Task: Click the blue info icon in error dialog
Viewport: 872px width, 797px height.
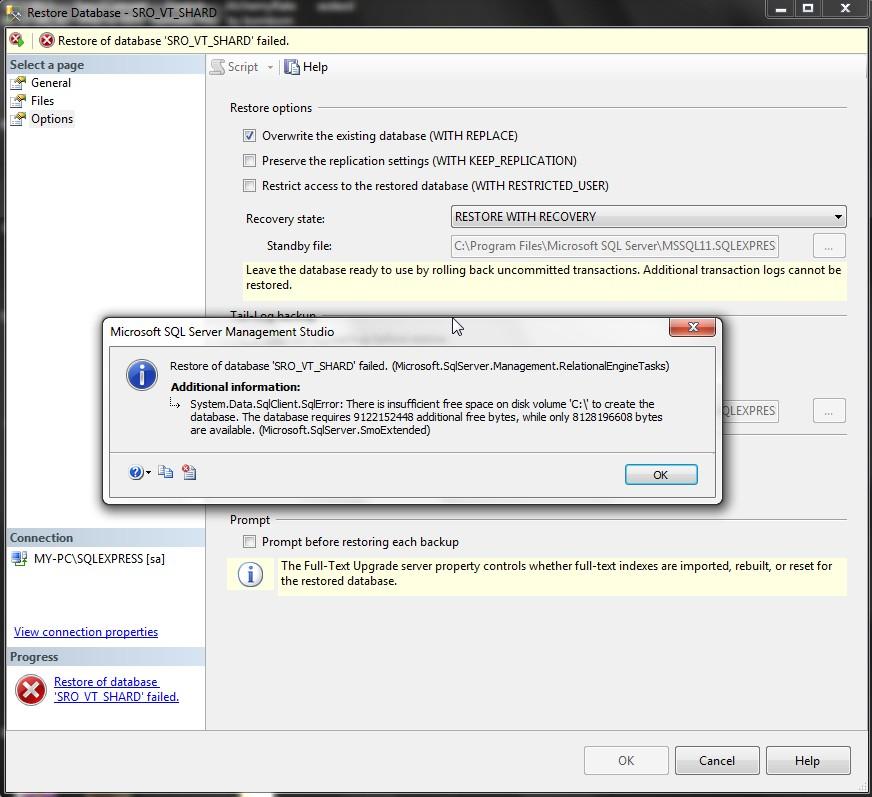Action: click(142, 375)
